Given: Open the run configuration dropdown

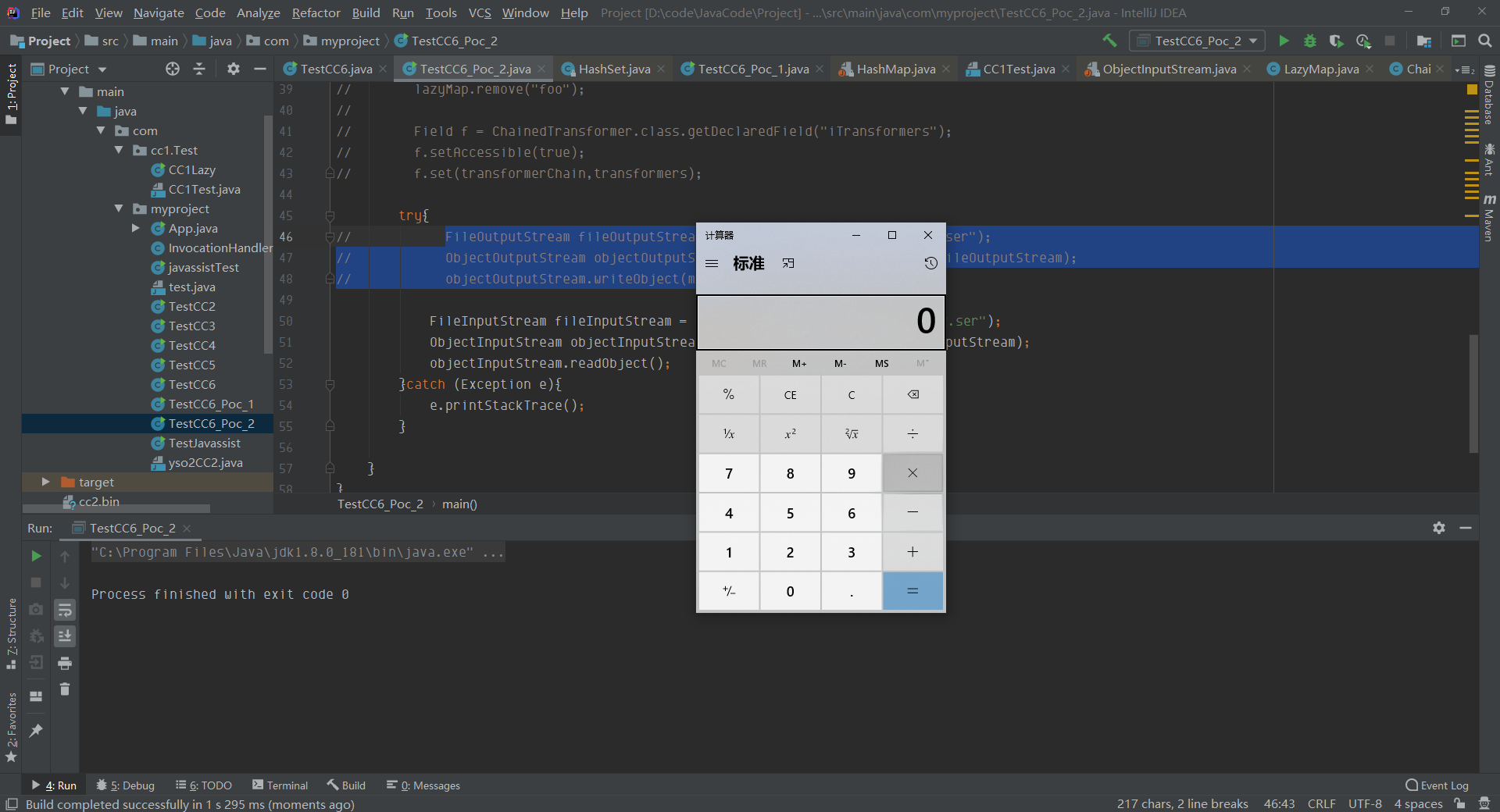Looking at the screenshot, I should pyautogui.click(x=1198, y=41).
